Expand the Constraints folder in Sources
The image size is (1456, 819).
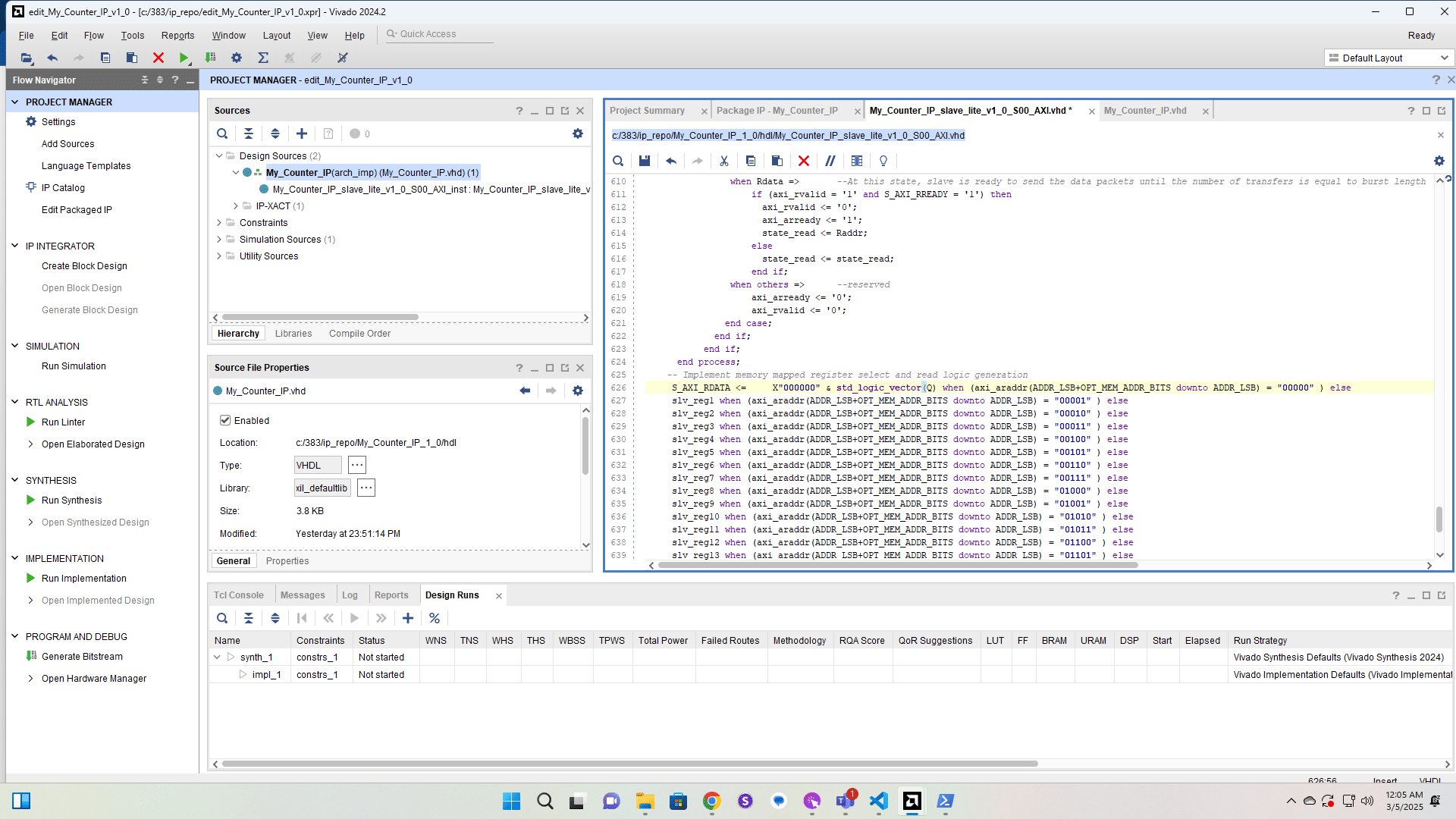pos(219,223)
